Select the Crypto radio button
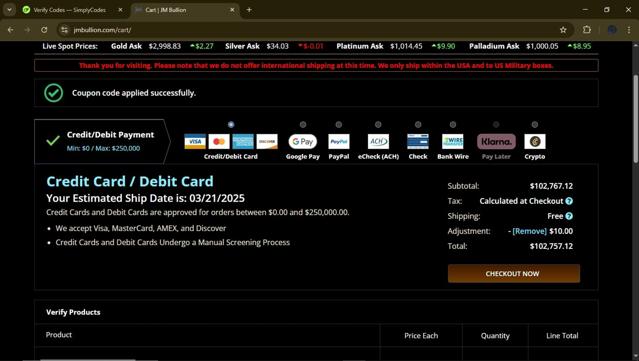Image resolution: width=639 pixels, height=361 pixels. 535,124
